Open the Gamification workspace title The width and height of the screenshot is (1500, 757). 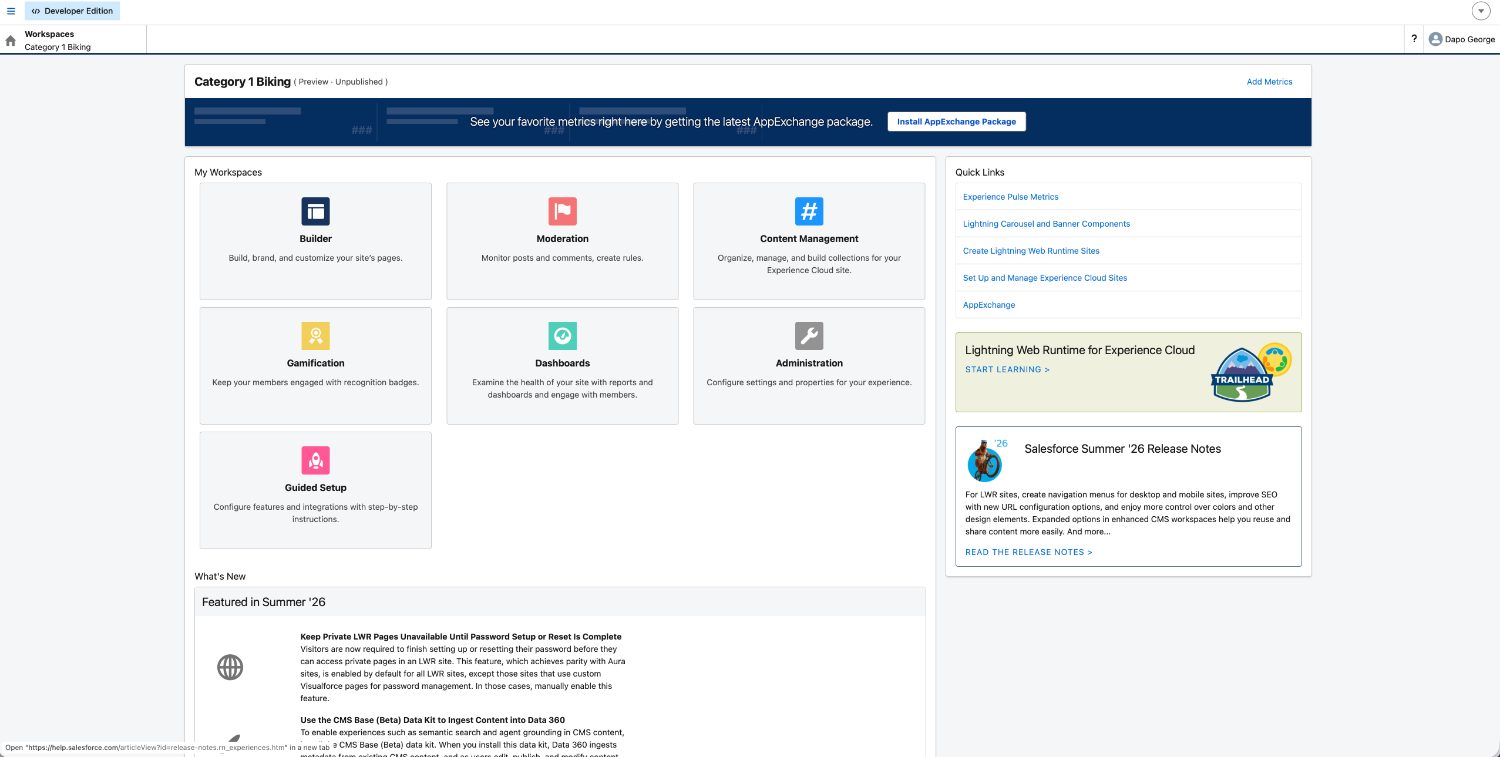pyautogui.click(x=316, y=363)
